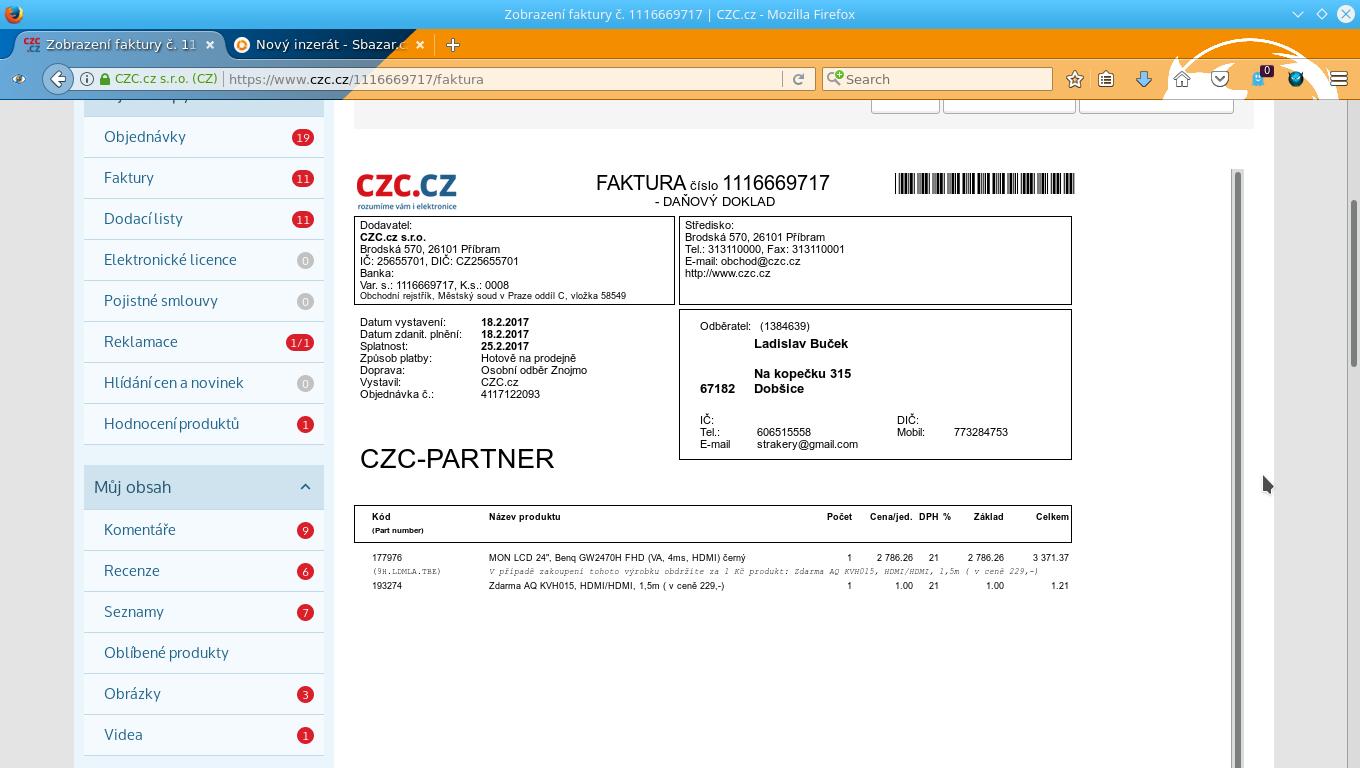
Task: Go to the Firefox home page icon
Action: [1182, 79]
